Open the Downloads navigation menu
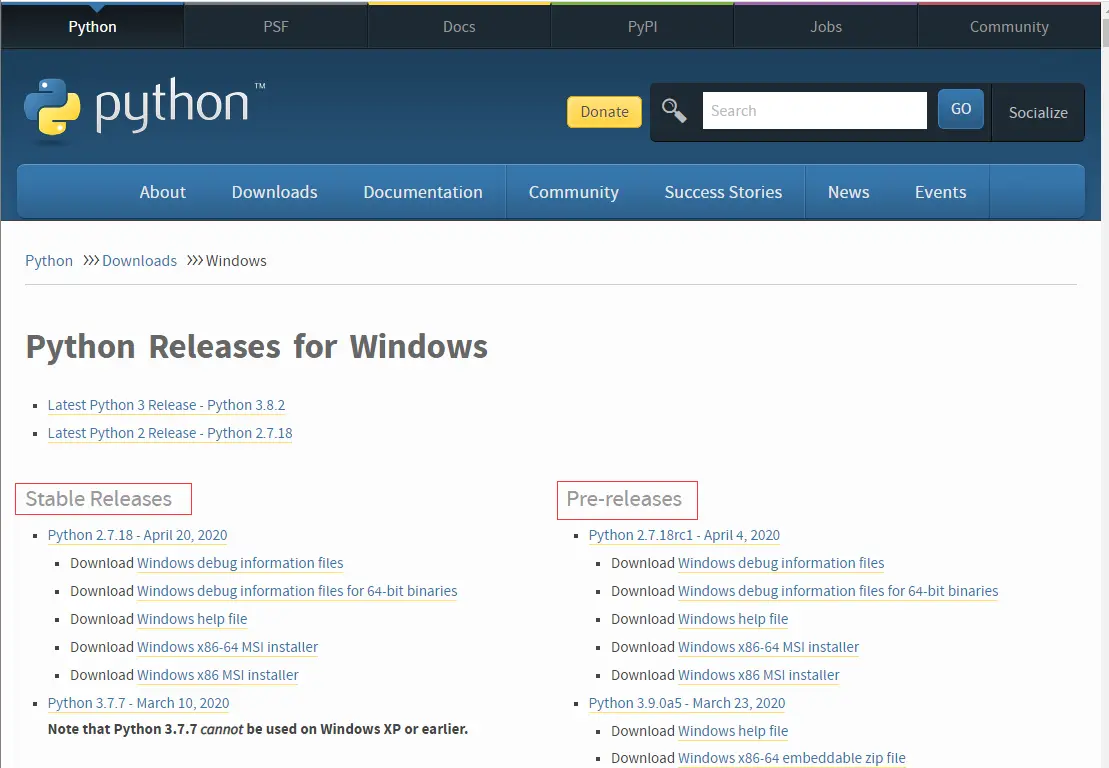Viewport: 1109px width, 768px height. [274, 192]
